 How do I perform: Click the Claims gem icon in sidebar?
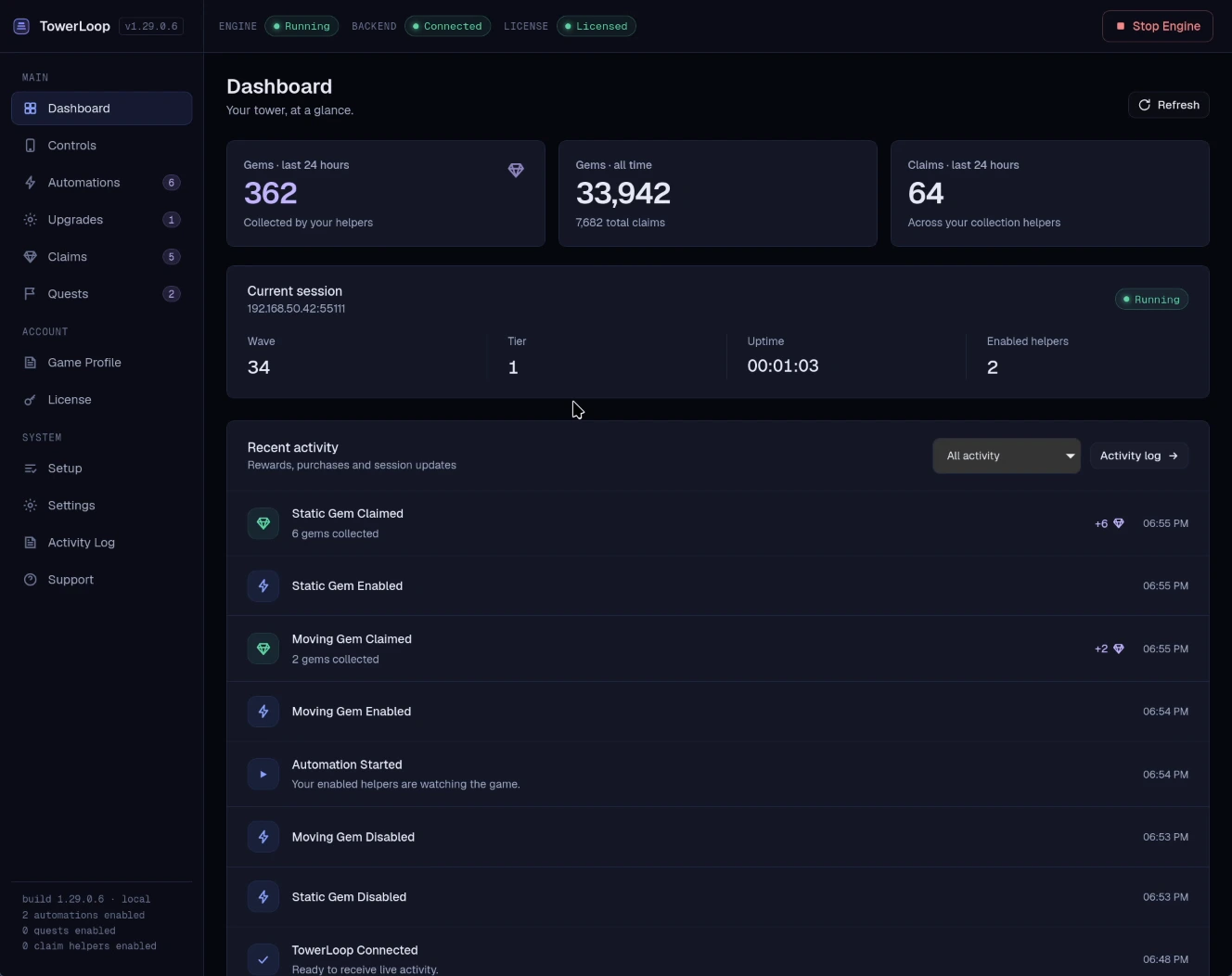pos(31,257)
